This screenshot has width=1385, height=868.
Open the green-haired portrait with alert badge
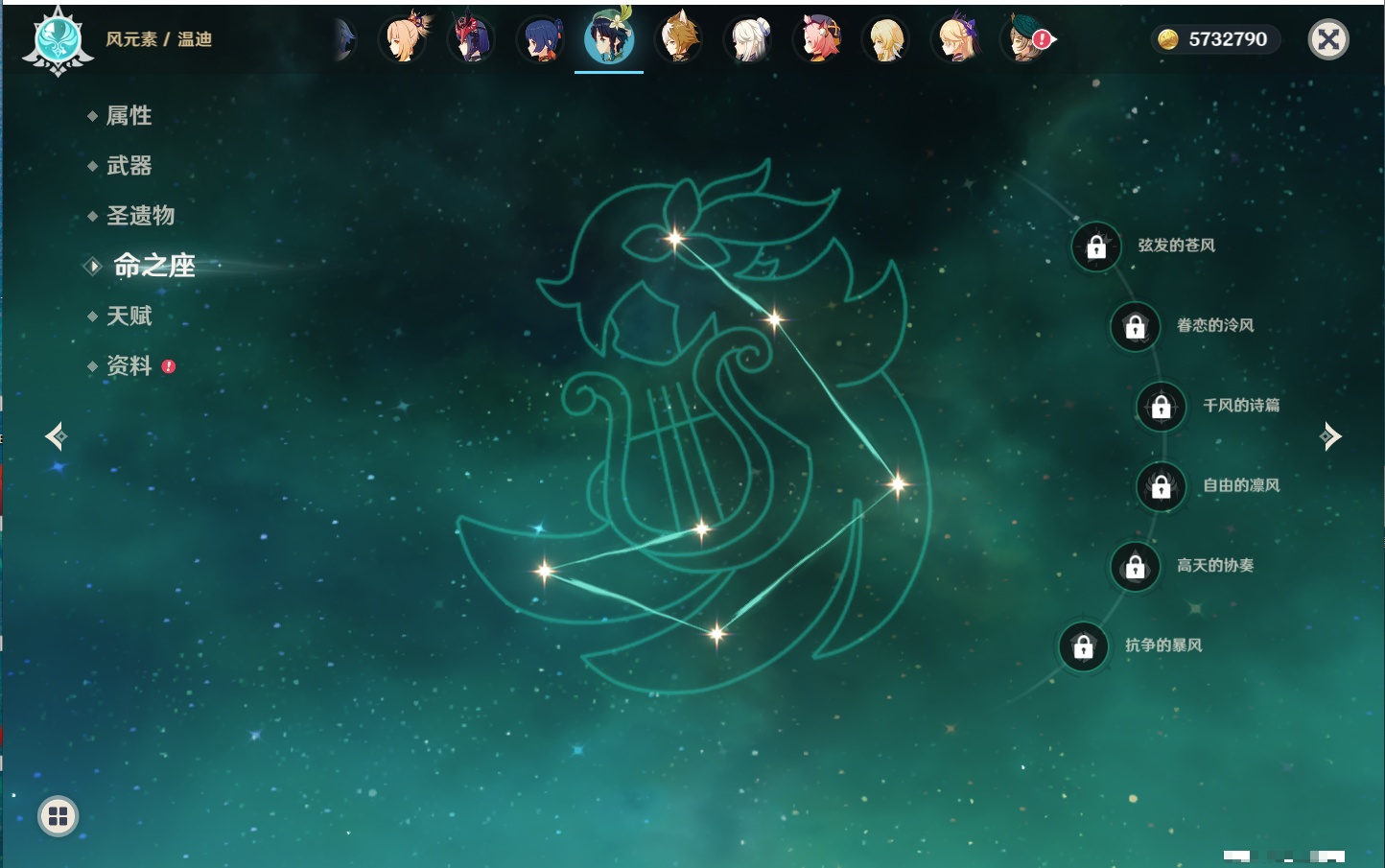1025,39
